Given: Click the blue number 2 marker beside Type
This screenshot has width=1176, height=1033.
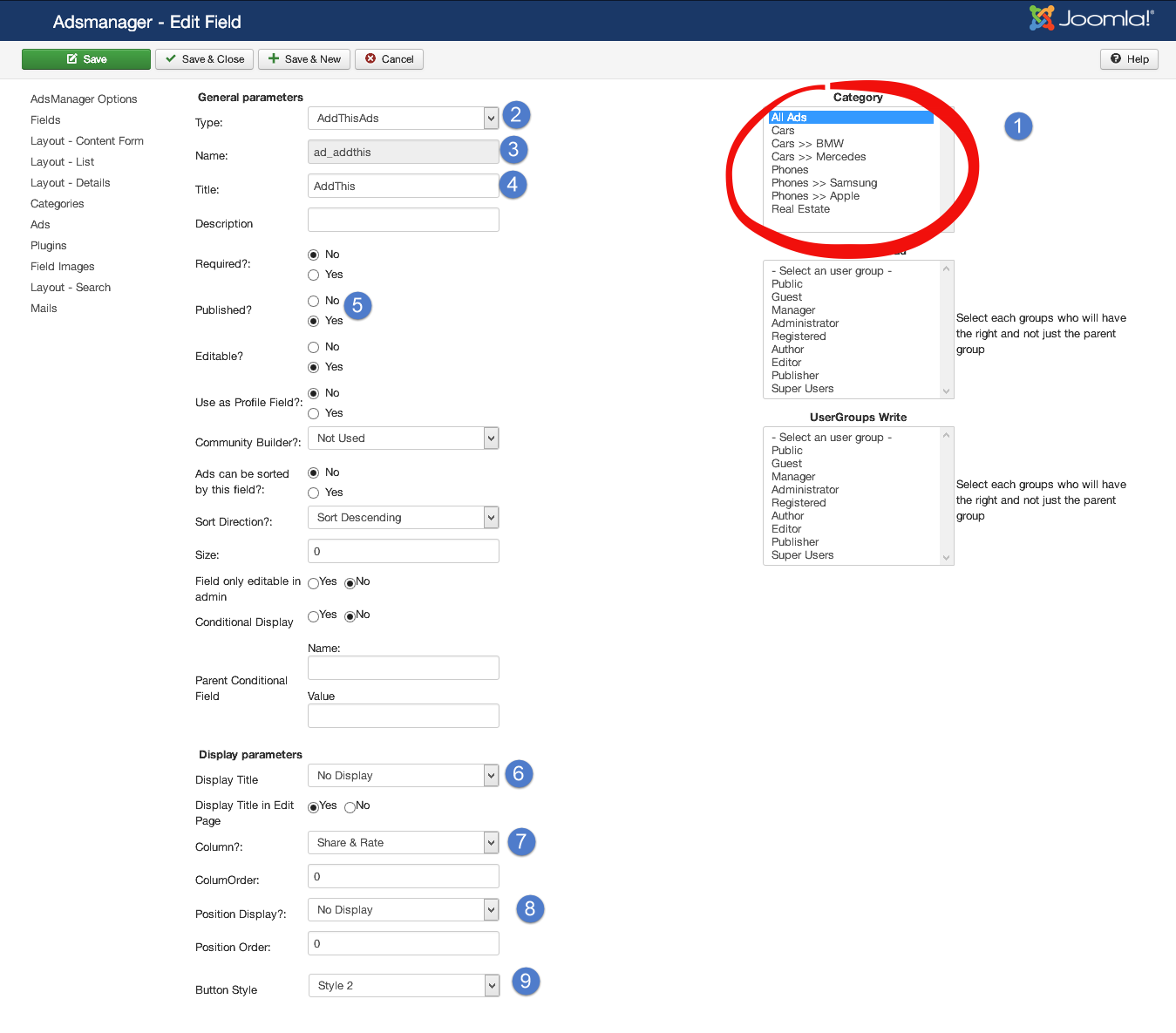Looking at the screenshot, I should [515, 115].
